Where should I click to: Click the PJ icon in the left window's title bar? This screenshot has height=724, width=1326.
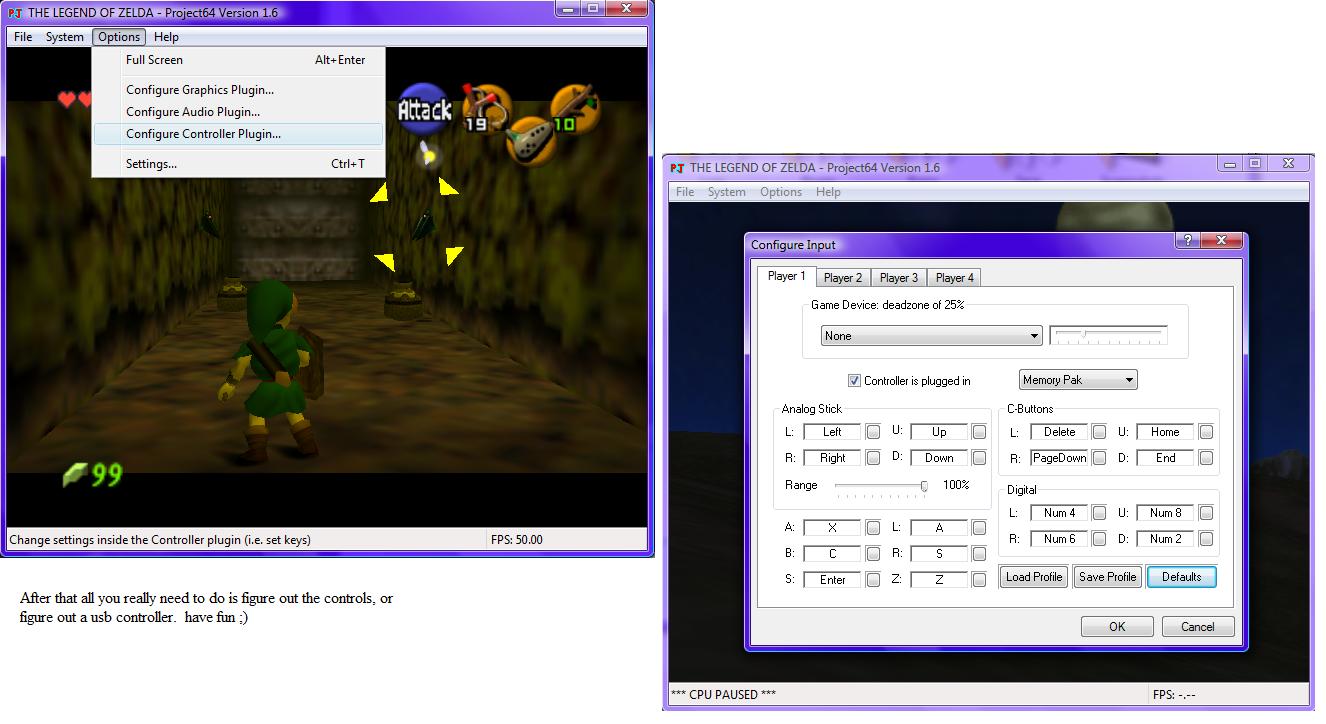15,13
